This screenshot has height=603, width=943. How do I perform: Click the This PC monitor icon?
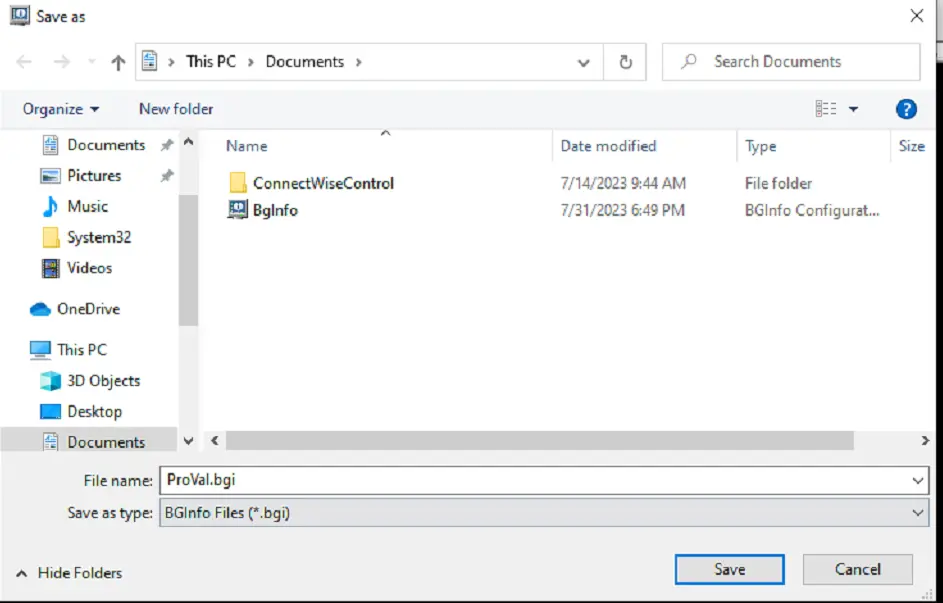coord(40,350)
